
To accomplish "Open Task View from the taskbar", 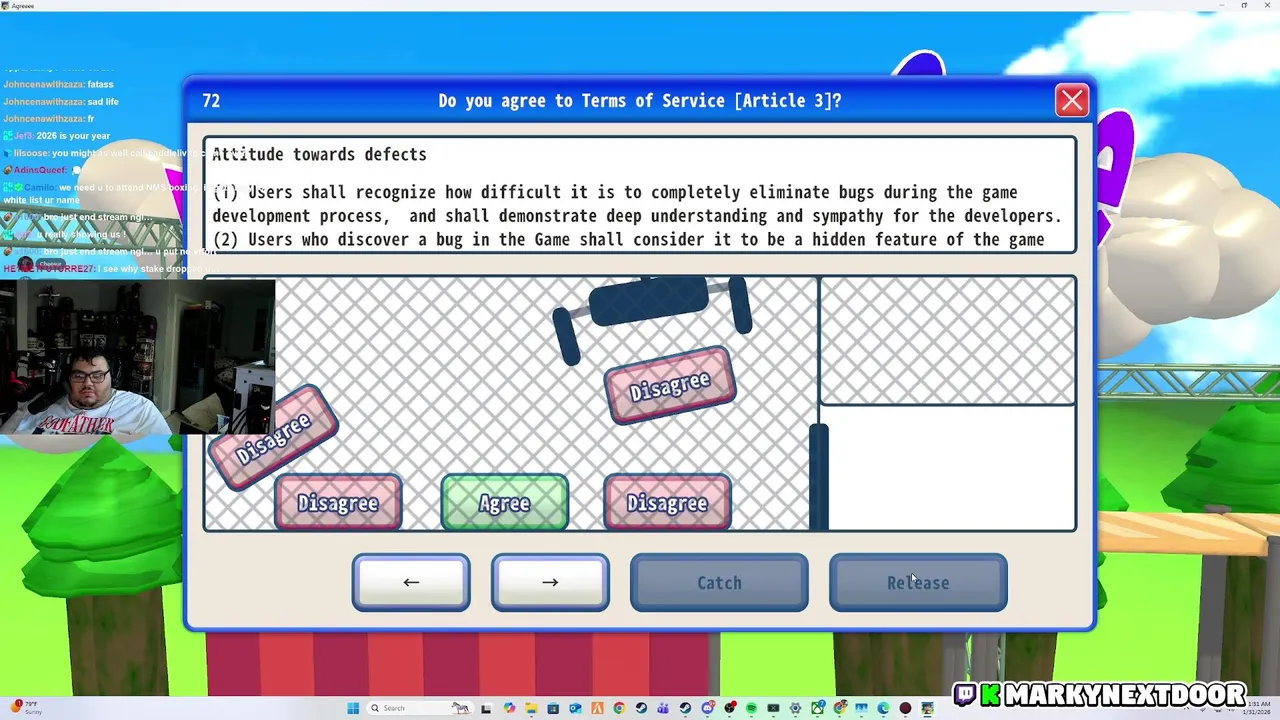I will coord(487,708).
